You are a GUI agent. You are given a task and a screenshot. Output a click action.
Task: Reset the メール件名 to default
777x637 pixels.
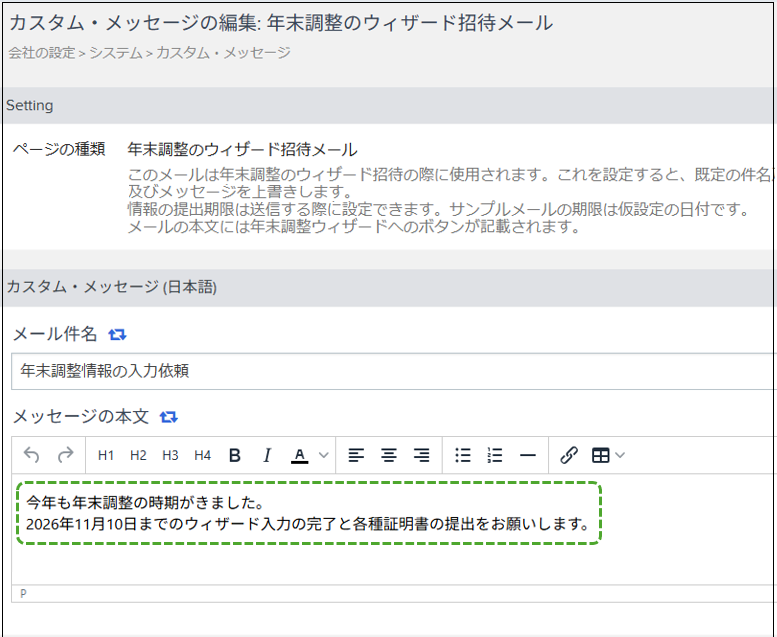click(x=117, y=335)
